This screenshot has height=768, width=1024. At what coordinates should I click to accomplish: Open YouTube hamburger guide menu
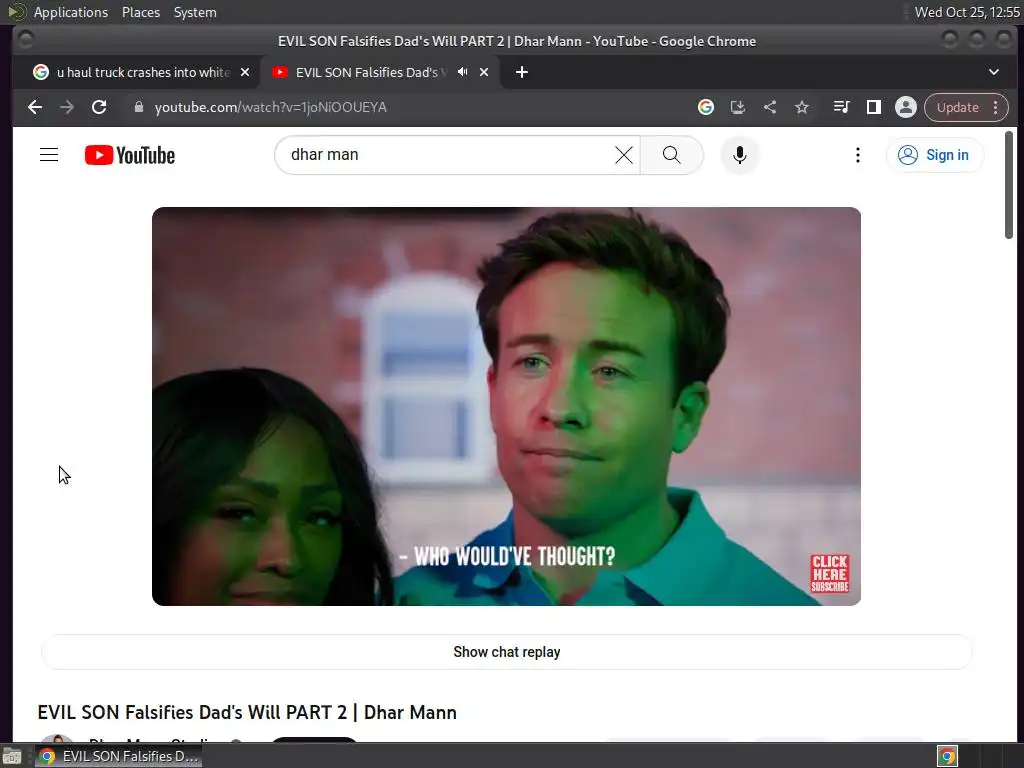49,155
